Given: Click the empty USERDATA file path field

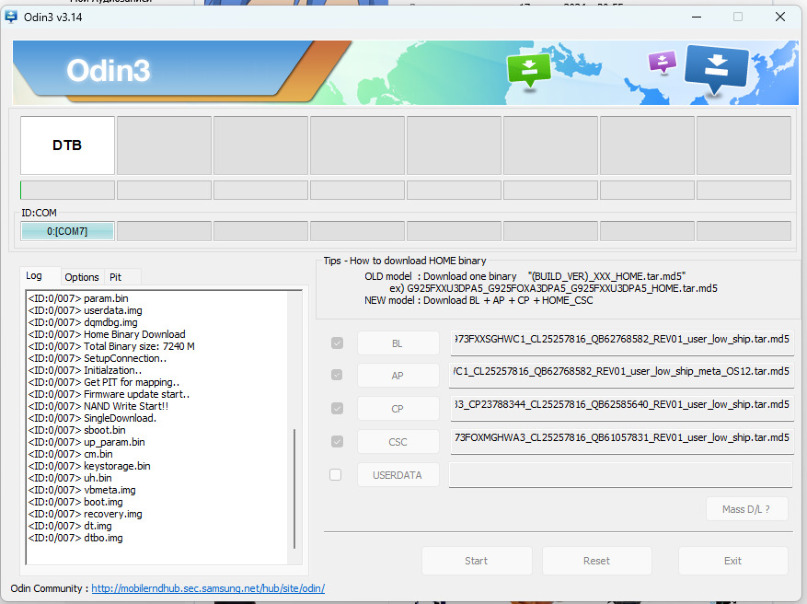Looking at the screenshot, I should [621, 474].
